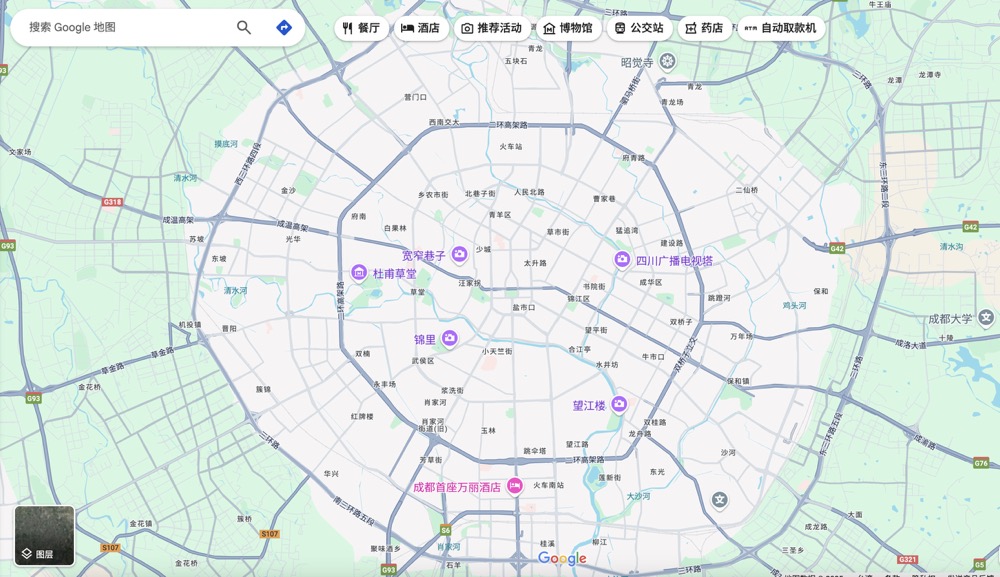The image size is (1000, 577).
Task: Click the S6 highway shield
Action: pos(445,530)
